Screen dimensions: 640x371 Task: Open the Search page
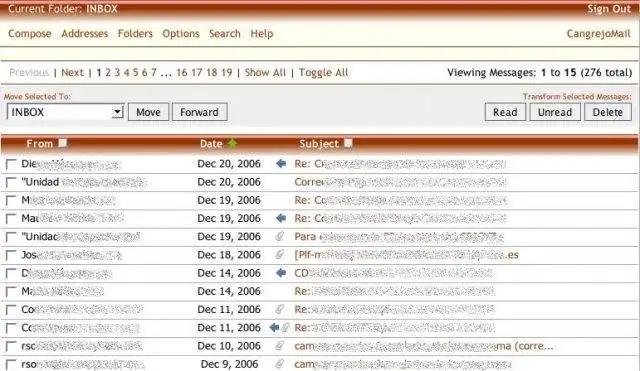click(225, 33)
